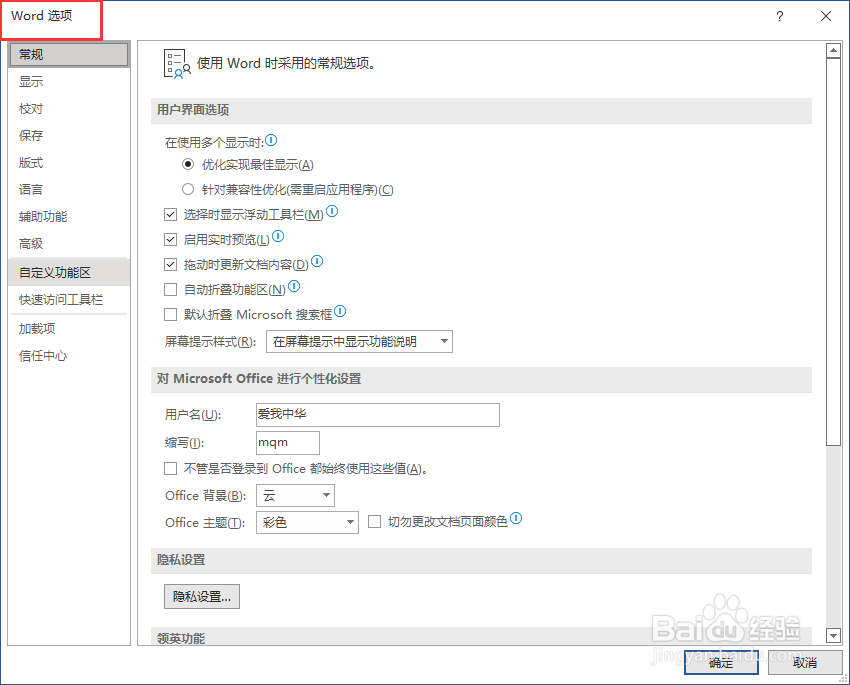
Task: Check 不管是否登录到 Office 都始终使用这些值
Action: [x=170, y=468]
